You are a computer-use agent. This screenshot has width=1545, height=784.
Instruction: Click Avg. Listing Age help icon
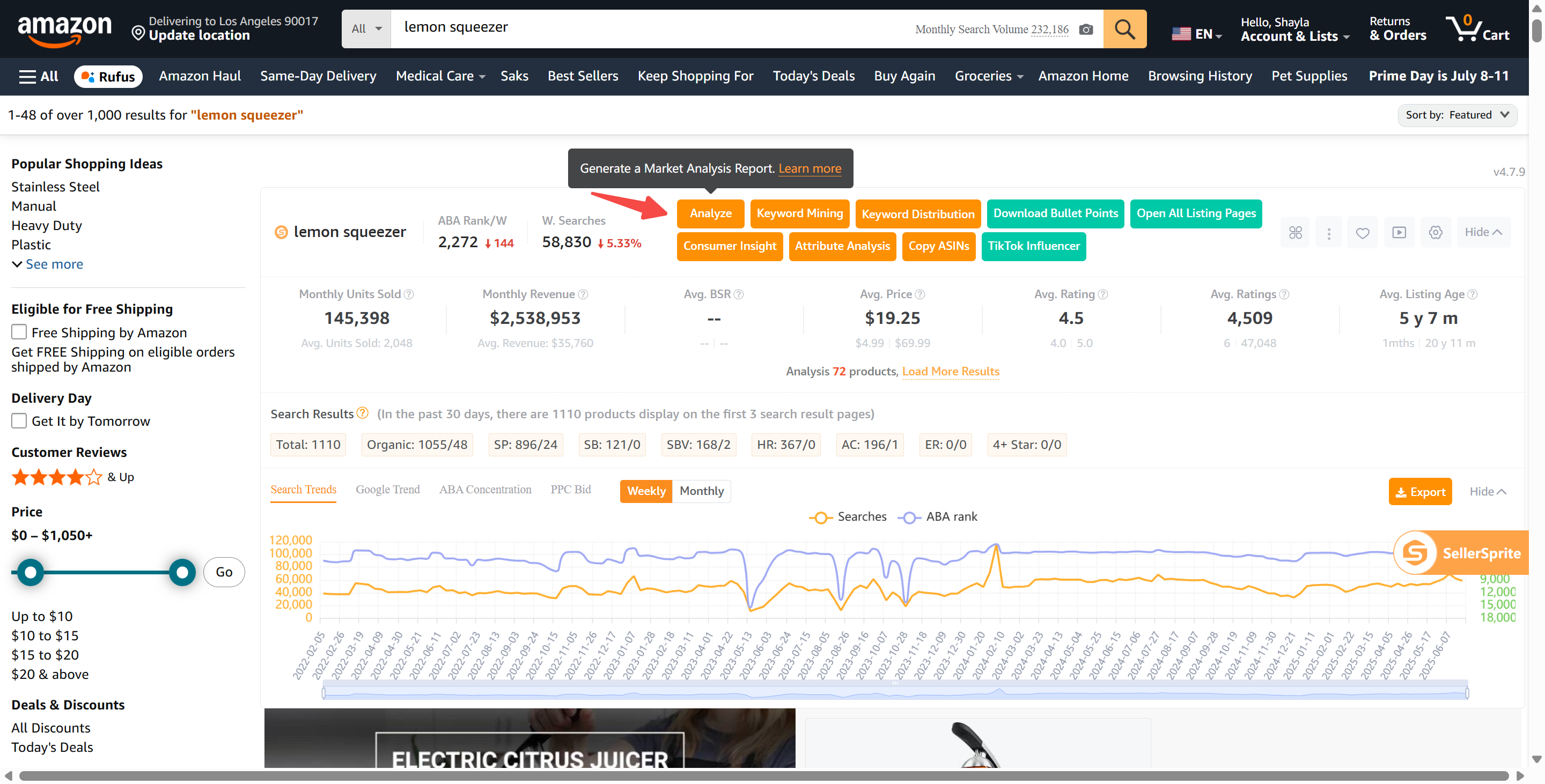tap(1472, 294)
